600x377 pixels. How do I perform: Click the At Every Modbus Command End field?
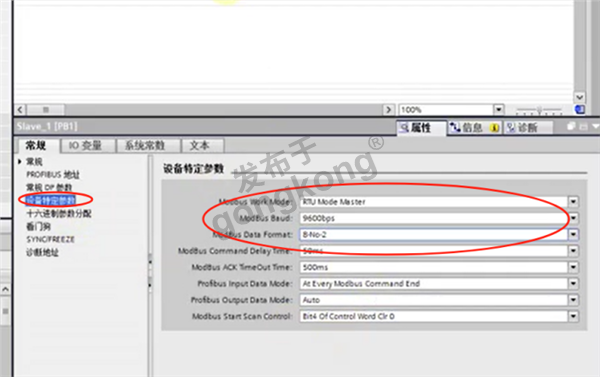pos(434,284)
